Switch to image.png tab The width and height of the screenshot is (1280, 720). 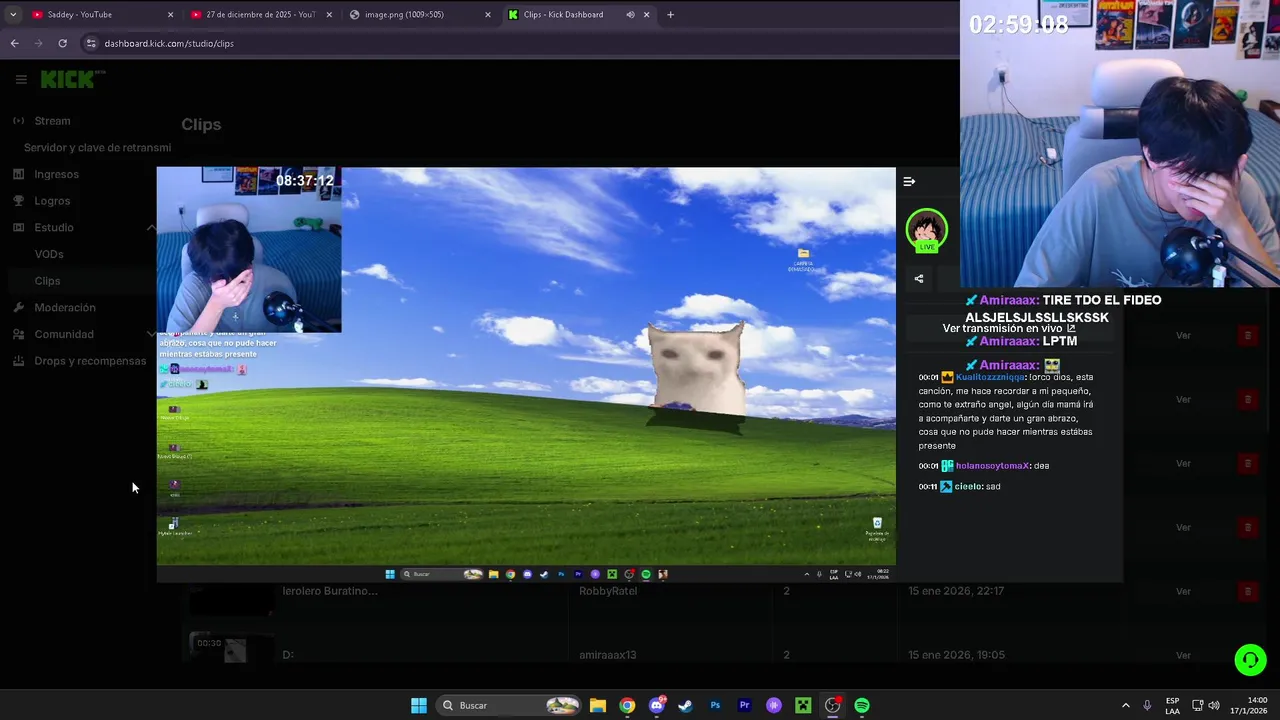click(x=420, y=15)
